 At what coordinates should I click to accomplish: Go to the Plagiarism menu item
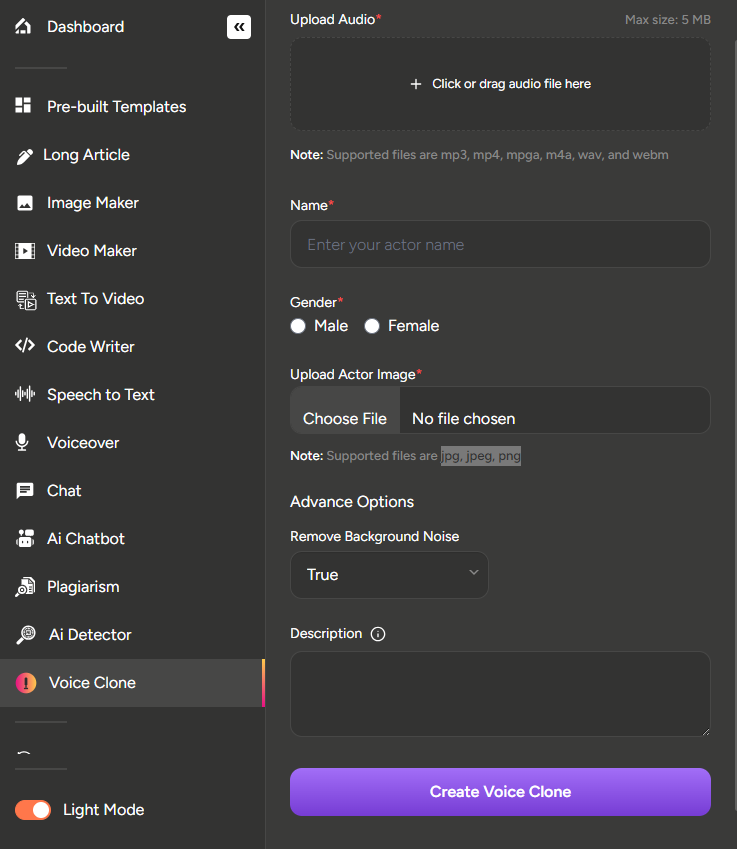[x=83, y=587]
